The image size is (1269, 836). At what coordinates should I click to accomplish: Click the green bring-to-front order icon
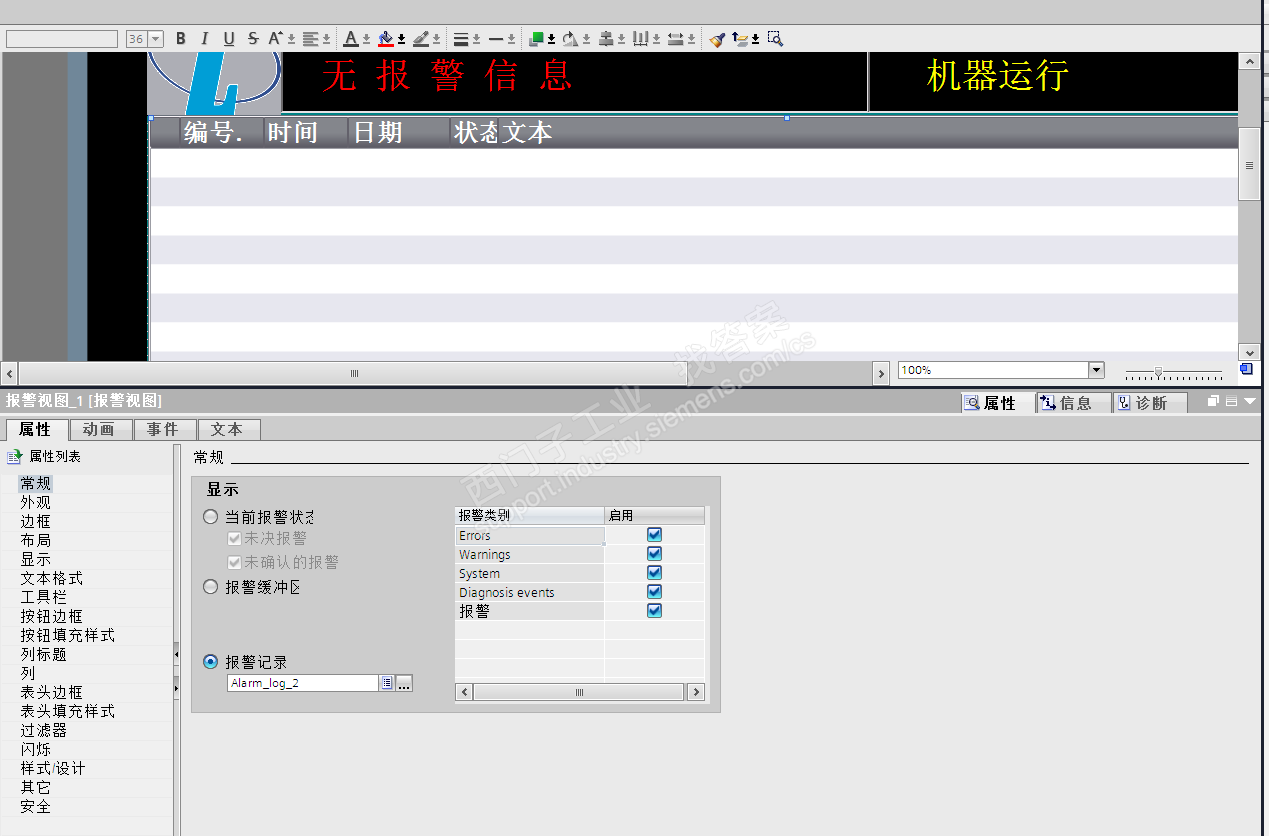pyautogui.click(x=537, y=39)
